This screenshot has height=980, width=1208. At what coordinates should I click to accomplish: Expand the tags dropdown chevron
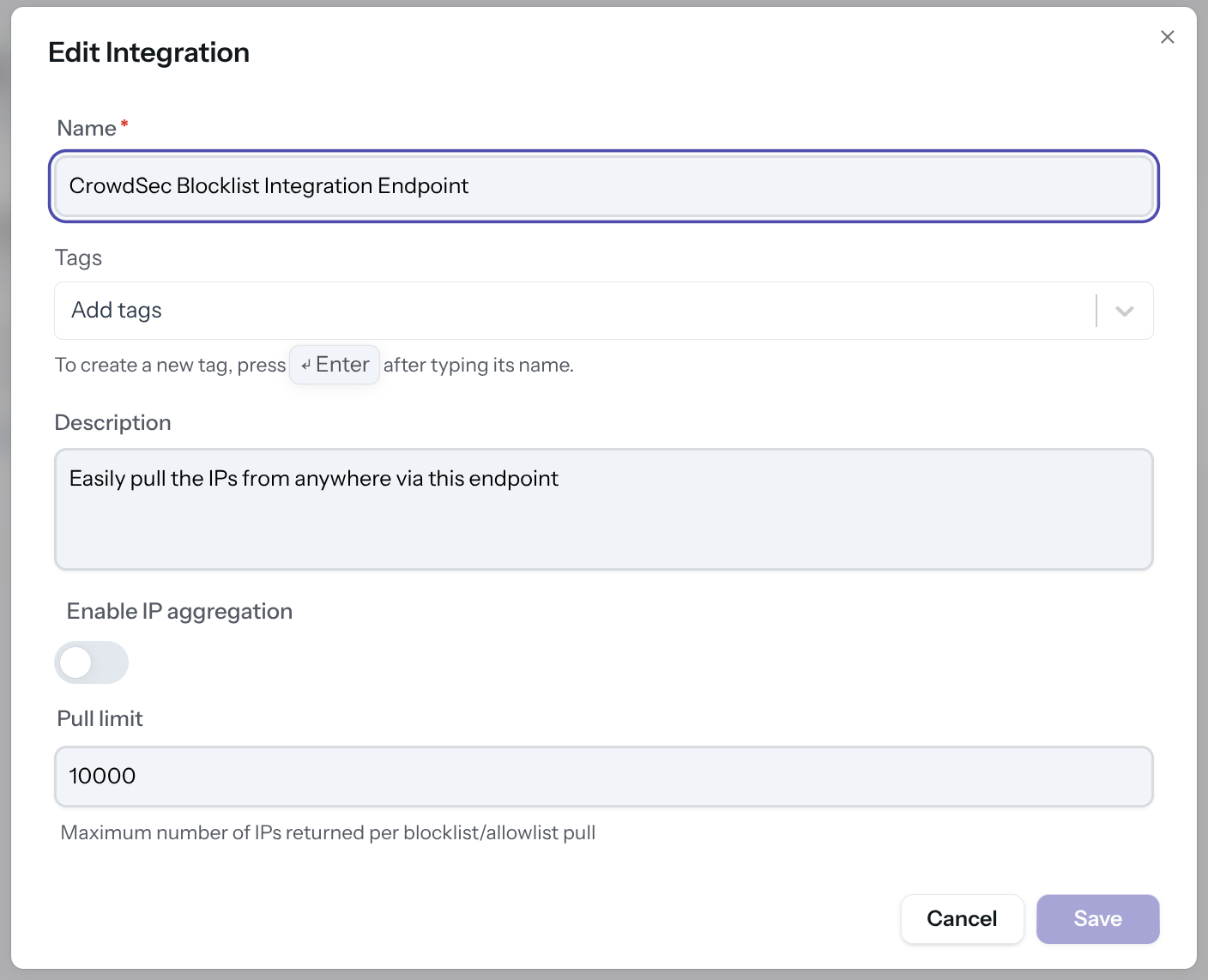click(x=1125, y=311)
